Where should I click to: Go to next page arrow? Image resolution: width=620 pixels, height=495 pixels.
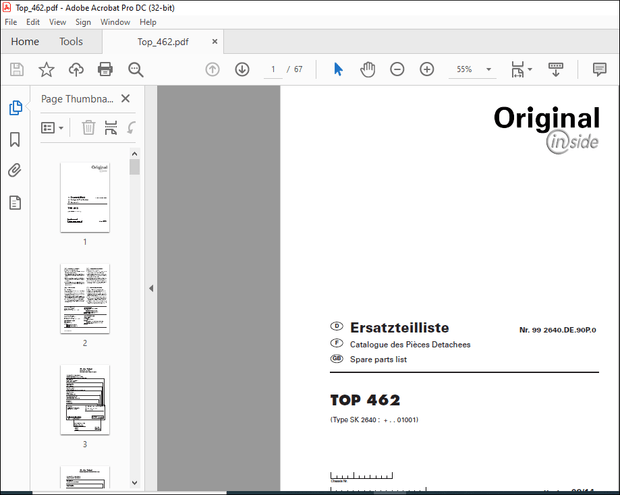[242, 70]
